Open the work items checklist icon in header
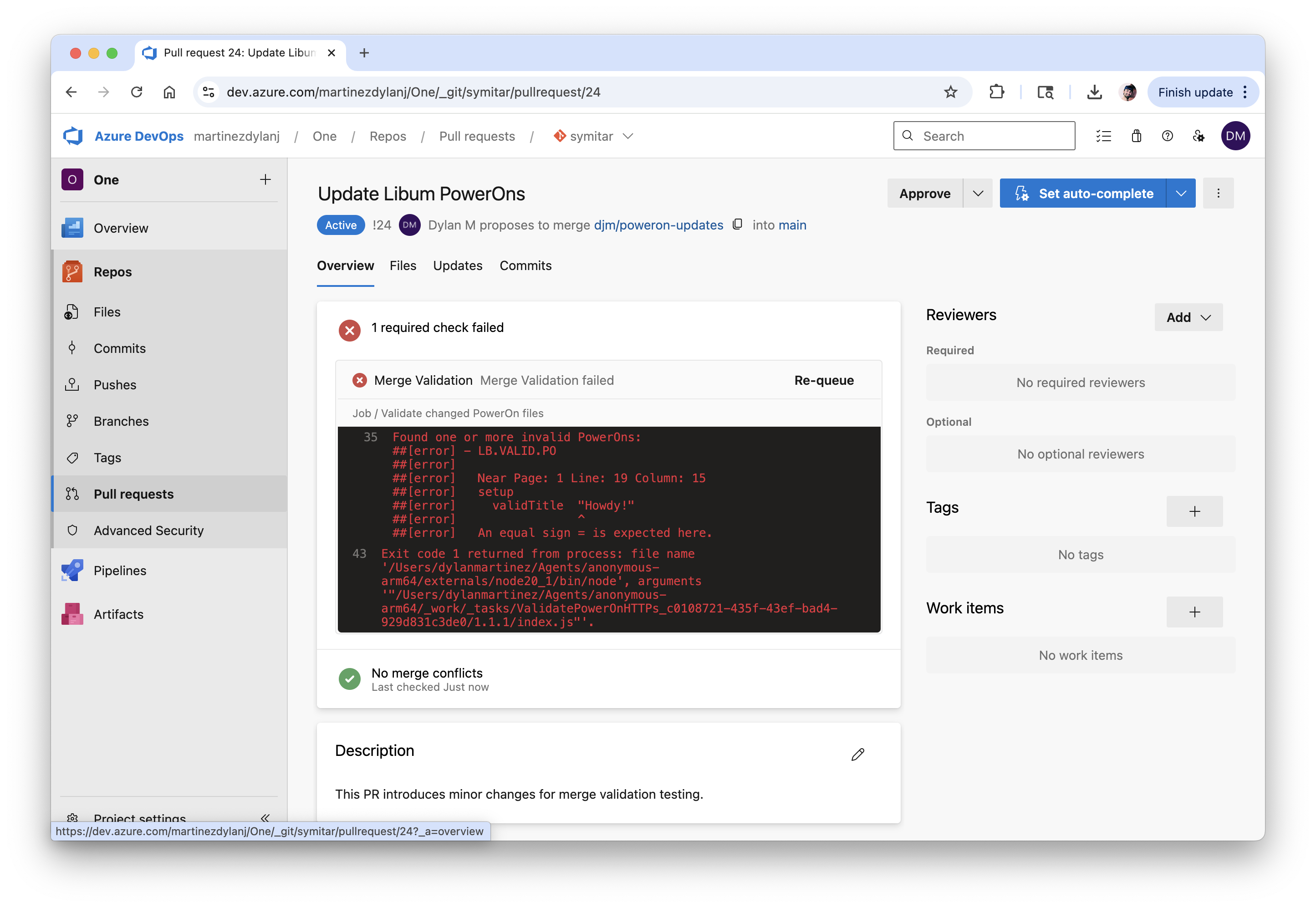1316x908 pixels. click(1103, 136)
